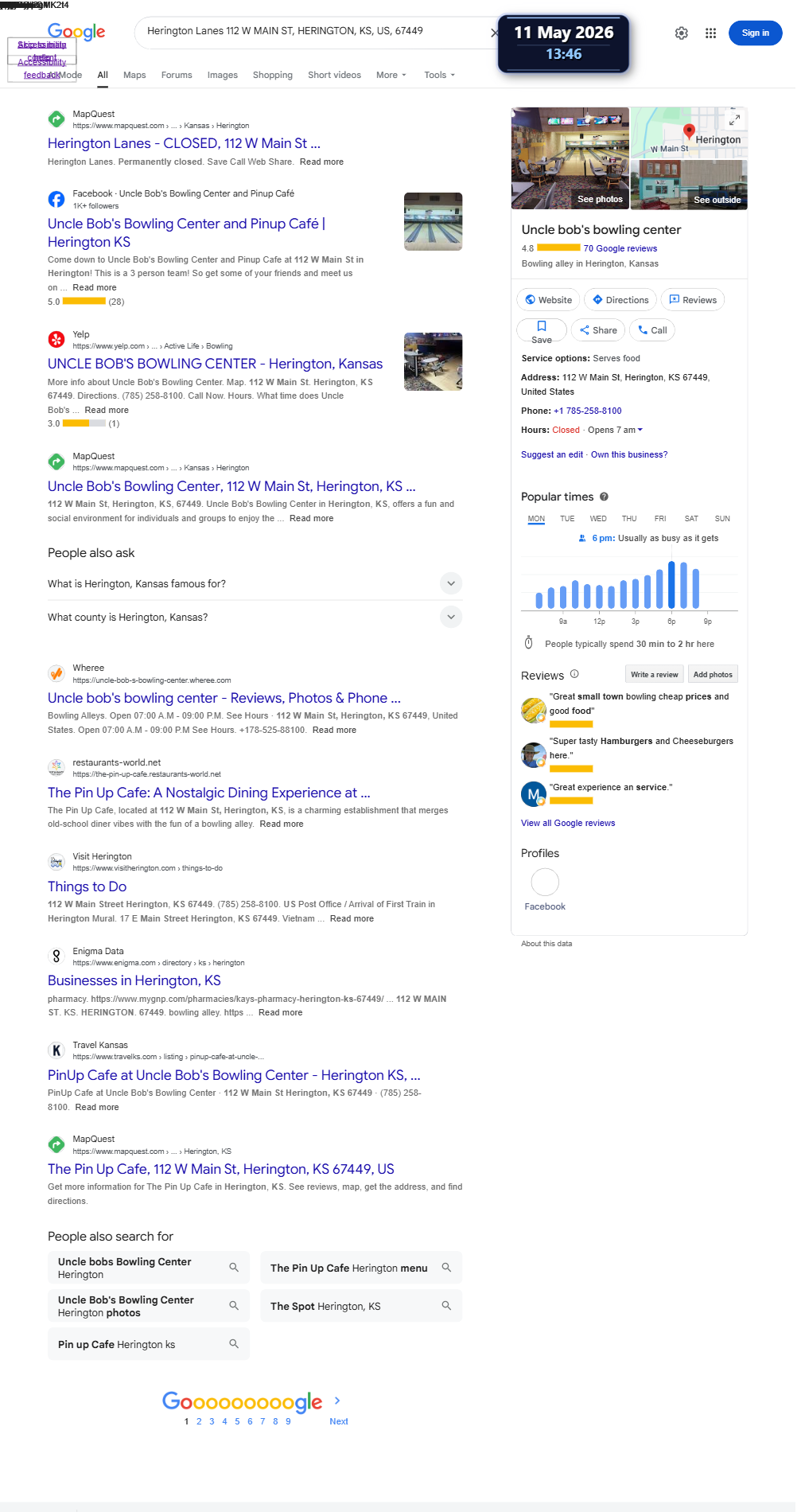Click the Reviews info icon
Image resolution: width=805 pixels, height=1512 pixels.
(x=574, y=674)
